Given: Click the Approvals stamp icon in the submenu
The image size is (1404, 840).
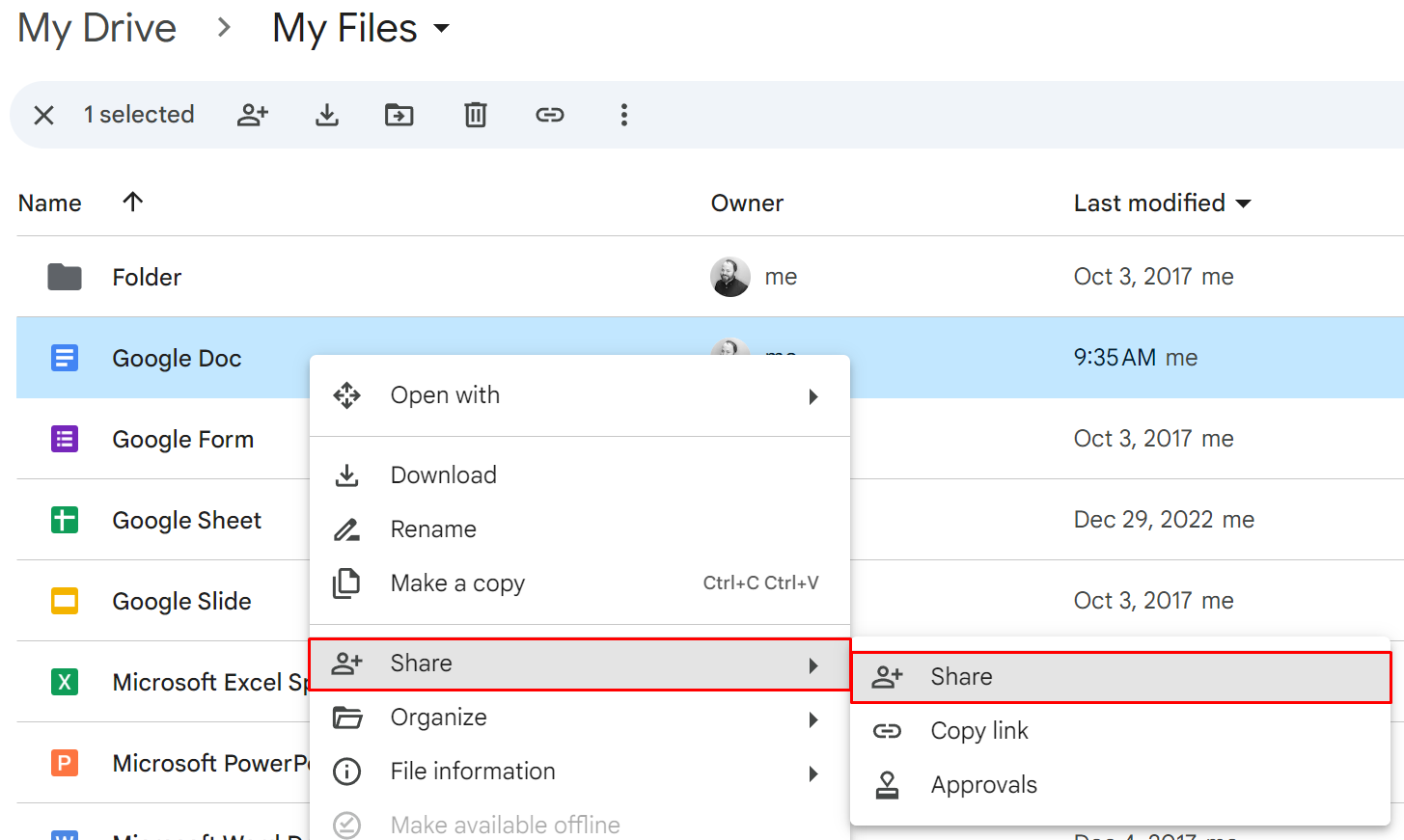Looking at the screenshot, I should tap(887, 785).
